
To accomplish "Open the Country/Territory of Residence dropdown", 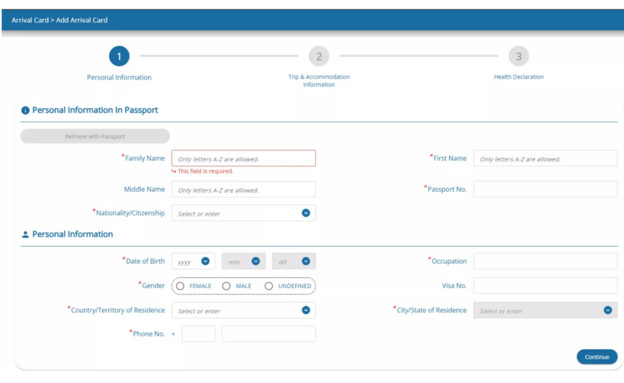I will click(244, 311).
